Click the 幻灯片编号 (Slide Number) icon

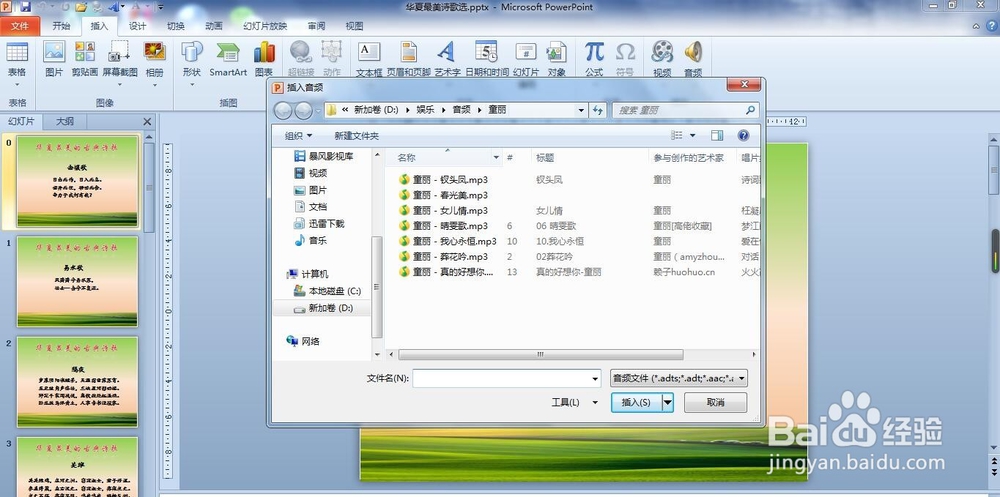click(x=526, y=52)
